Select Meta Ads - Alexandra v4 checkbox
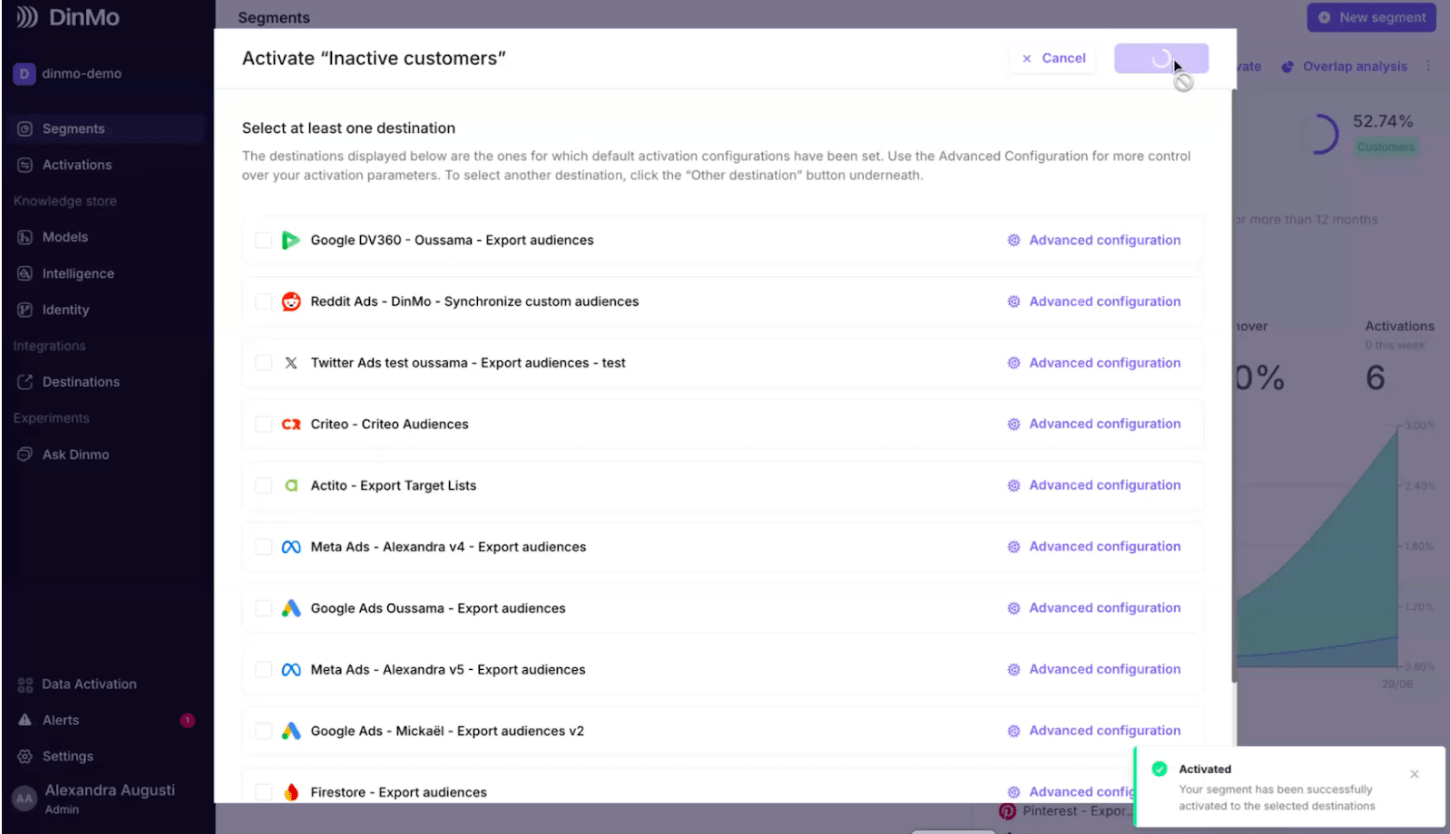Viewport: 1450px width, 834px height. click(264, 547)
